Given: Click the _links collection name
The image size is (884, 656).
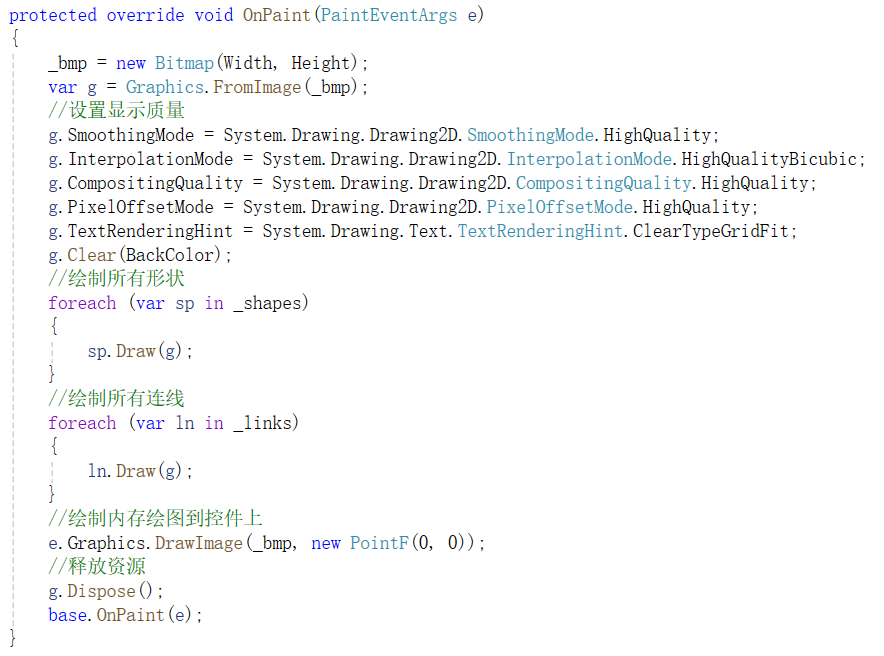Looking at the screenshot, I should coord(265,423).
